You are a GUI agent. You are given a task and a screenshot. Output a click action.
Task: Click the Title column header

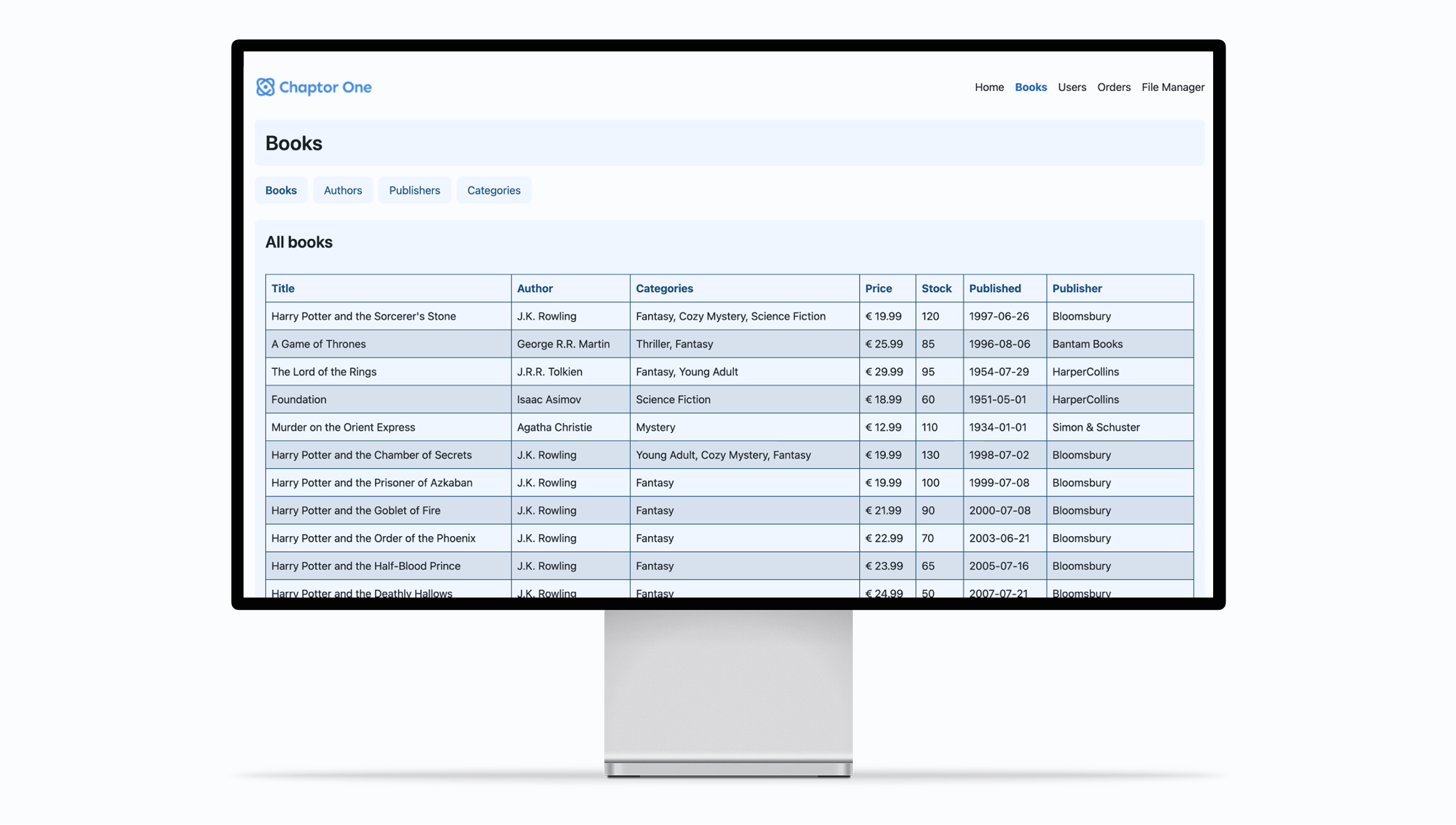[283, 288]
